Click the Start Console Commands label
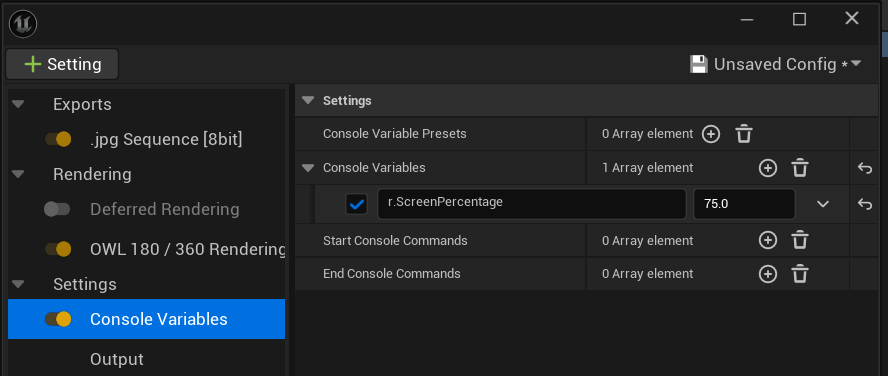Viewport: 888px width, 376px height. tap(395, 241)
